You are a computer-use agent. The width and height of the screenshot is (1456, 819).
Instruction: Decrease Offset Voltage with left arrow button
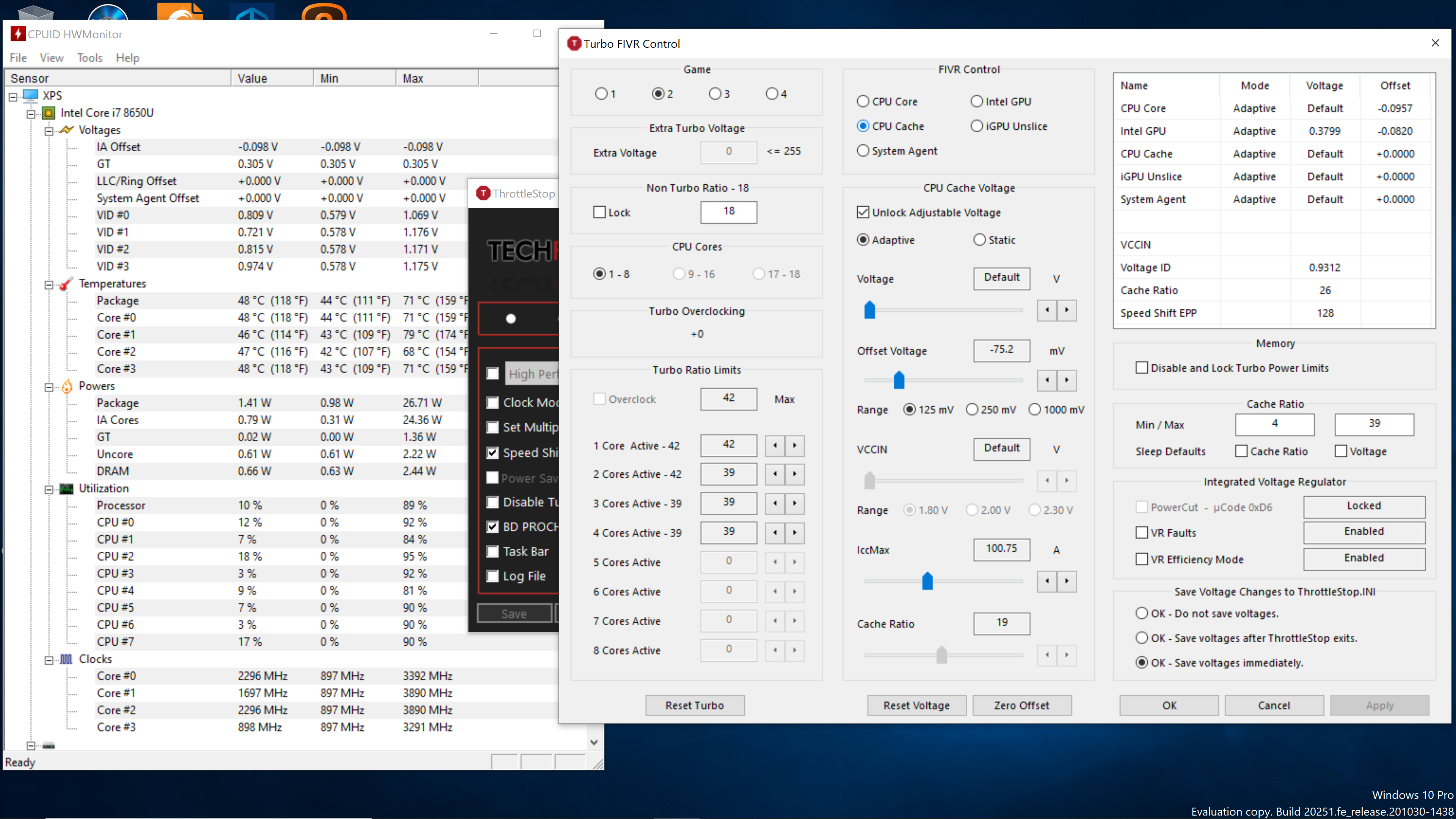pos(1047,380)
